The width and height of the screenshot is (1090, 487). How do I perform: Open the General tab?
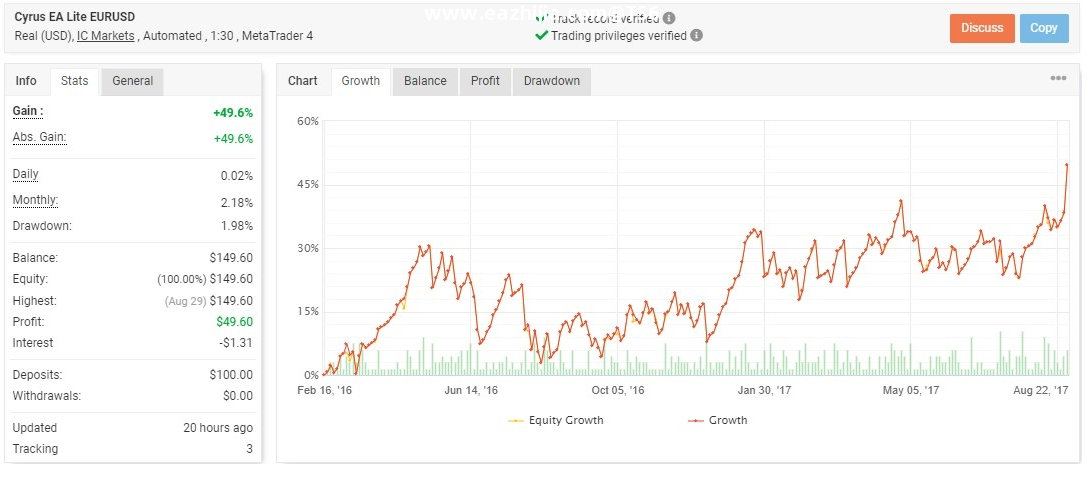coord(132,81)
